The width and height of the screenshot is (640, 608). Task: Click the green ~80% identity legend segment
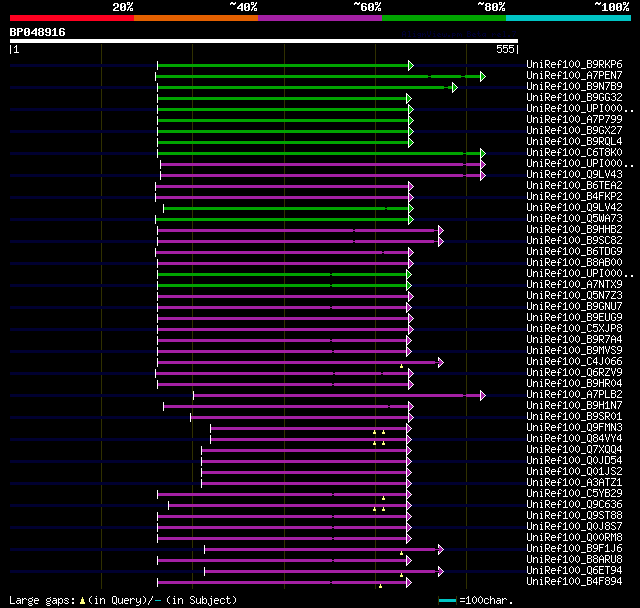444,18
